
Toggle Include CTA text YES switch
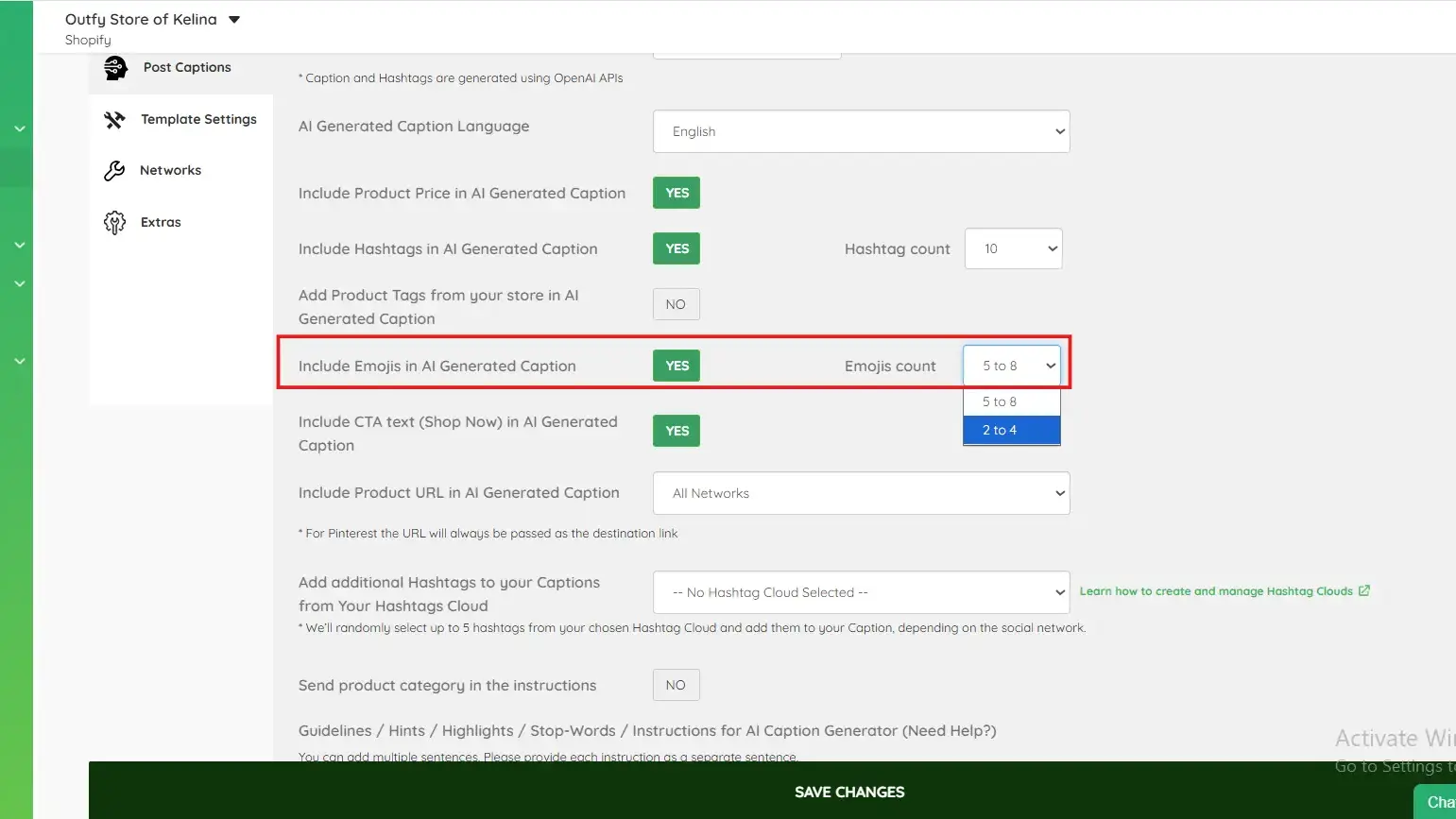pos(677,431)
